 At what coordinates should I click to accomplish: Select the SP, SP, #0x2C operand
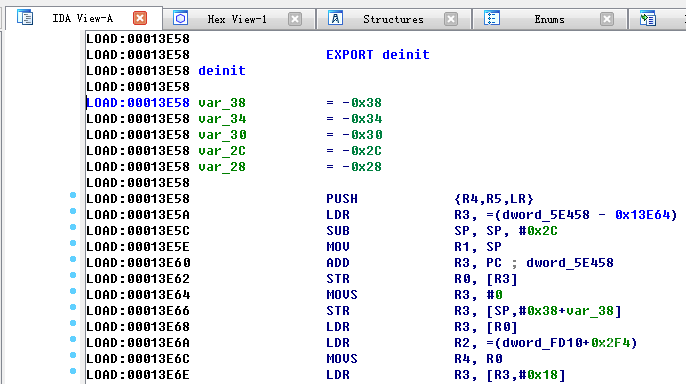[x=506, y=231]
